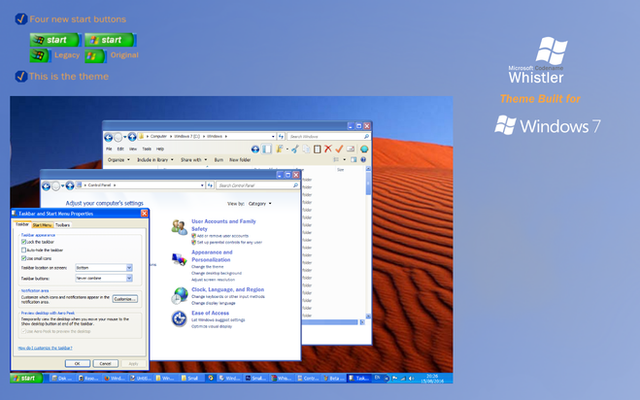
Task: Click the Search Windows input field
Action: tap(329, 136)
